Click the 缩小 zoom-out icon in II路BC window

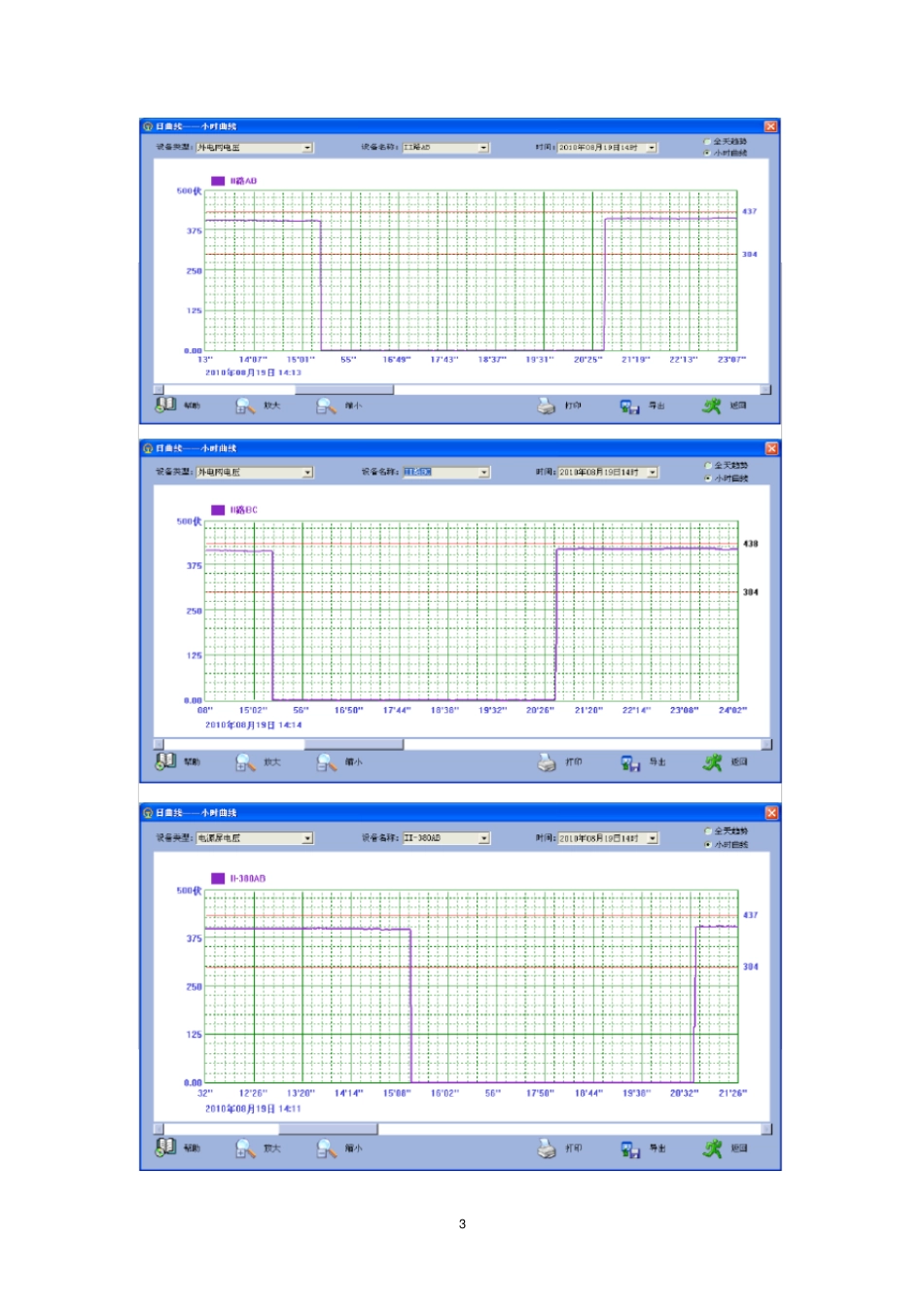(327, 763)
